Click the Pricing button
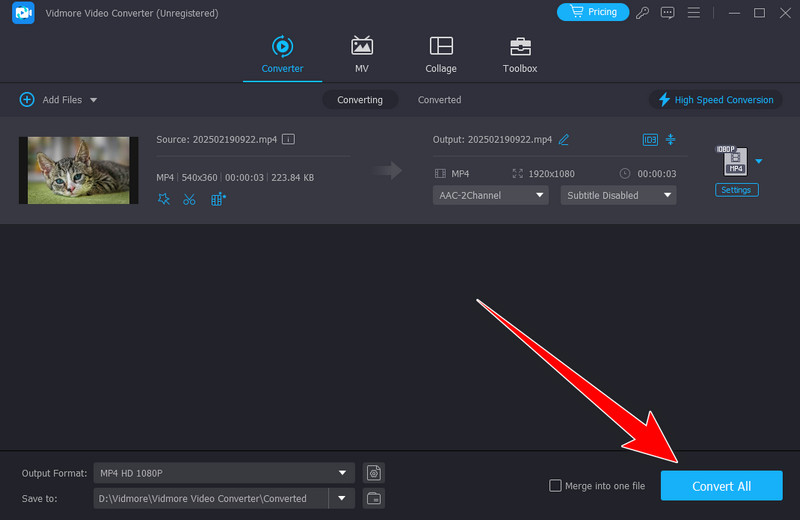 pos(594,12)
